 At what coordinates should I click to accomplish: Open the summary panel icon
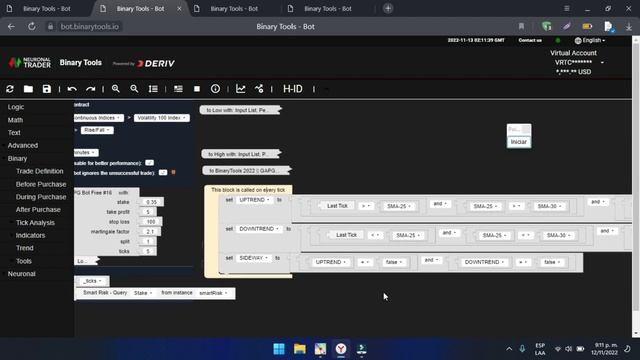178,89
